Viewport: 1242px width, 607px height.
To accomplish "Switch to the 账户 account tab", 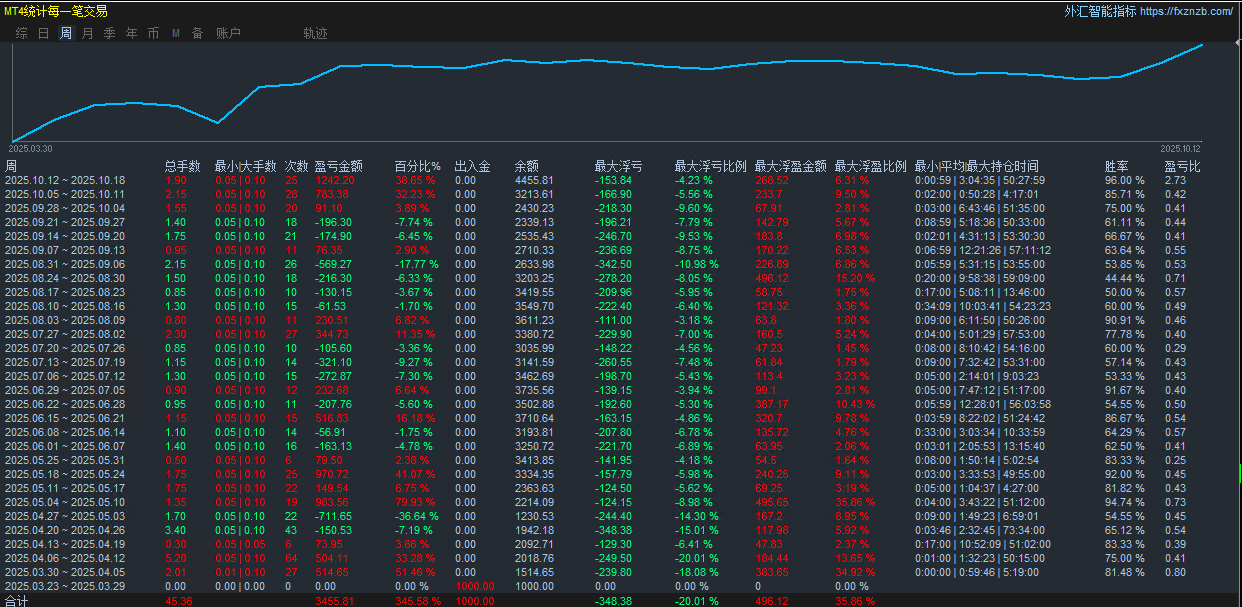I will point(228,33).
